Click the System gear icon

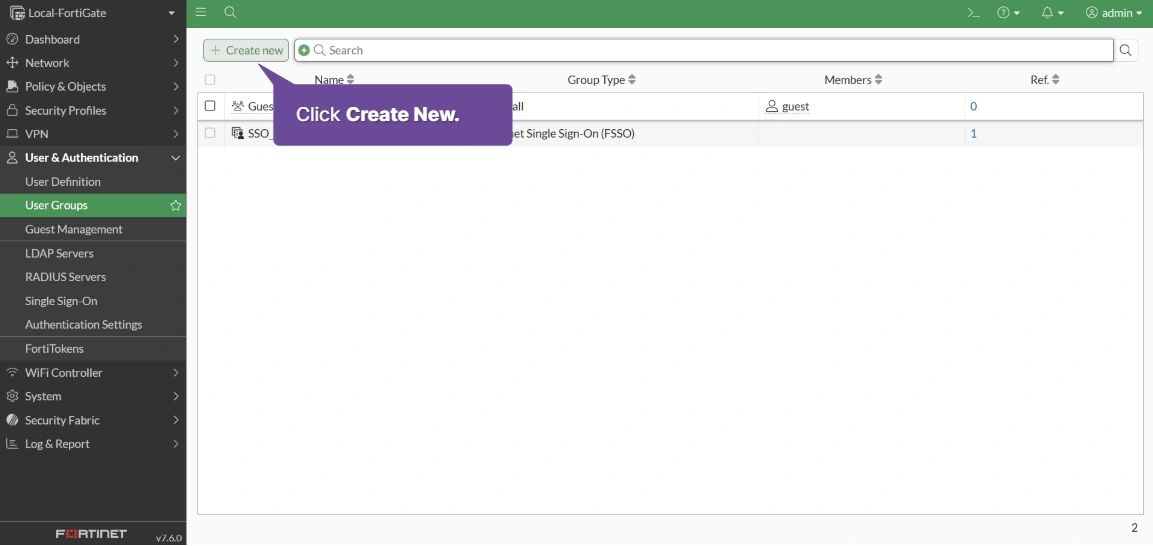(12, 396)
